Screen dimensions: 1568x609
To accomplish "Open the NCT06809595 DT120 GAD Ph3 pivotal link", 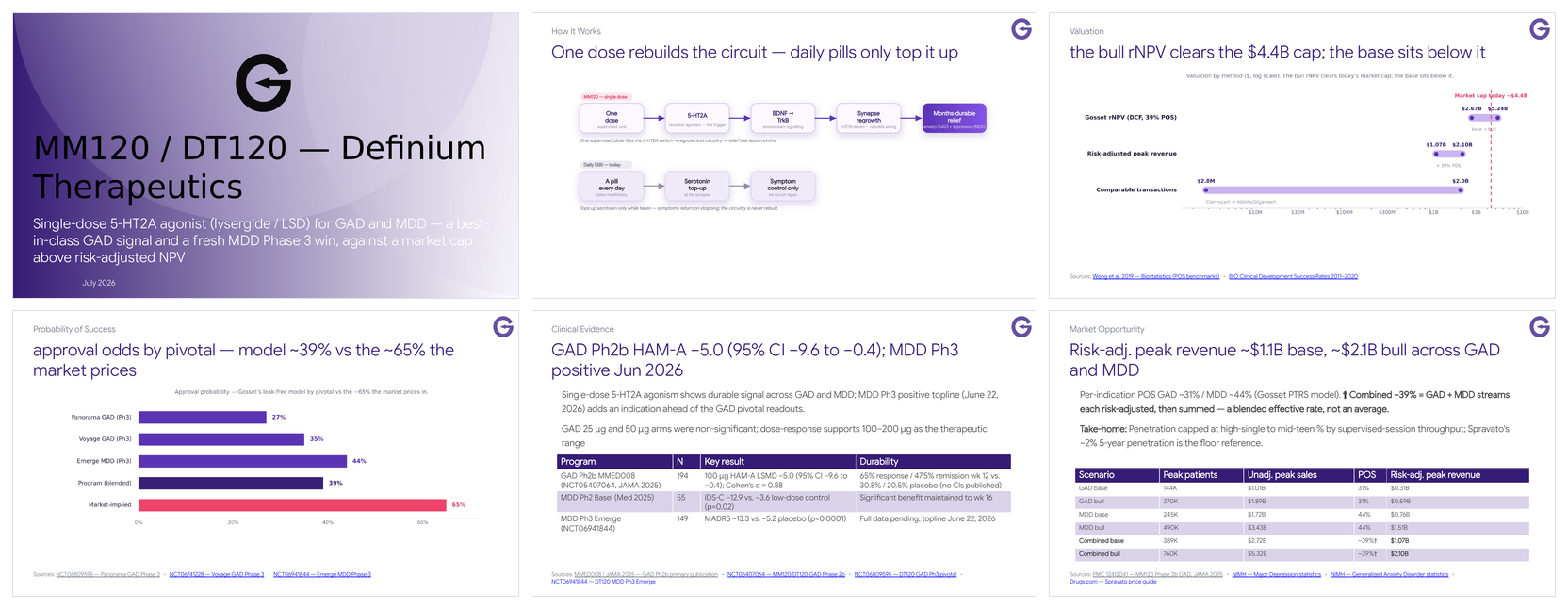I will point(906,574).
